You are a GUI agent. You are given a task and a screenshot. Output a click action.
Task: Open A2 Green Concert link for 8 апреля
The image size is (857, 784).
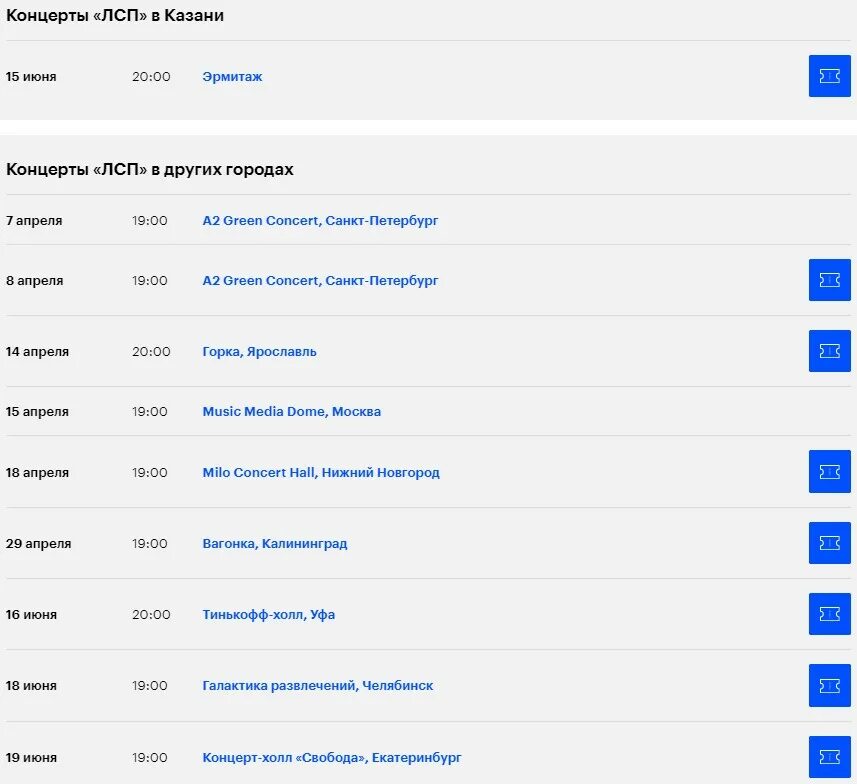click(320, 281)
